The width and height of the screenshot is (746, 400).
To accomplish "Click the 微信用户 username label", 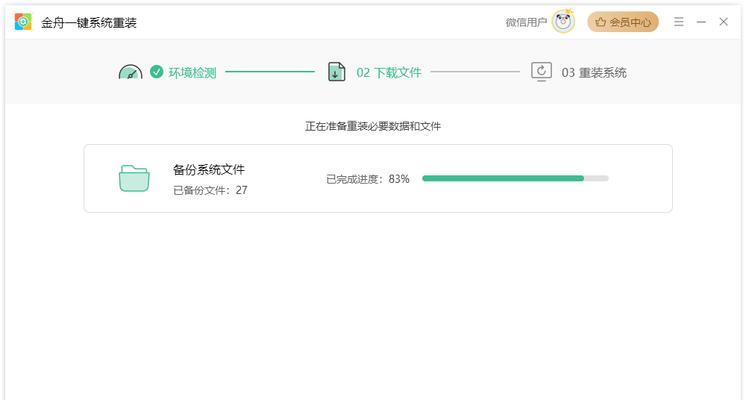I will tap(526, 22).
